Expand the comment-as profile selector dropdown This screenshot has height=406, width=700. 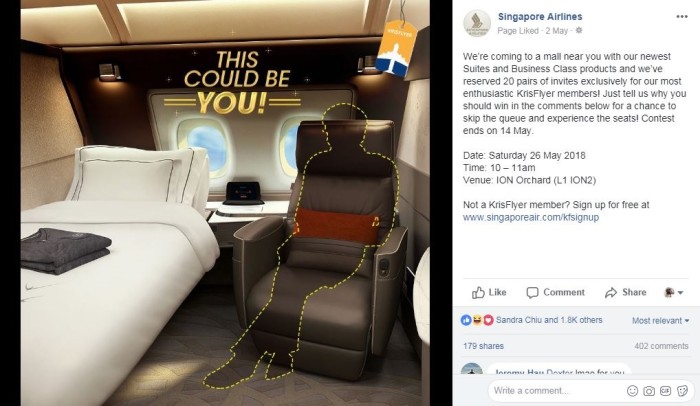click(x=674, y=293)
